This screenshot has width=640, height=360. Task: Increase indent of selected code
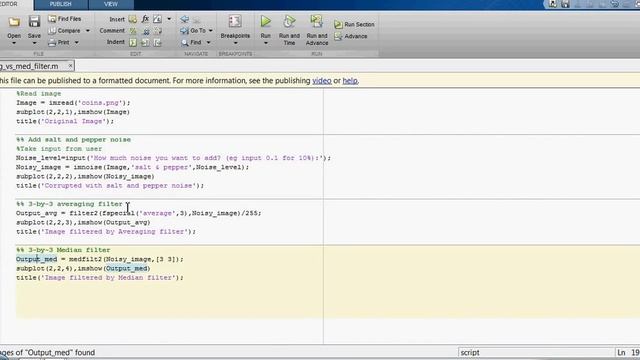(145, 42)
